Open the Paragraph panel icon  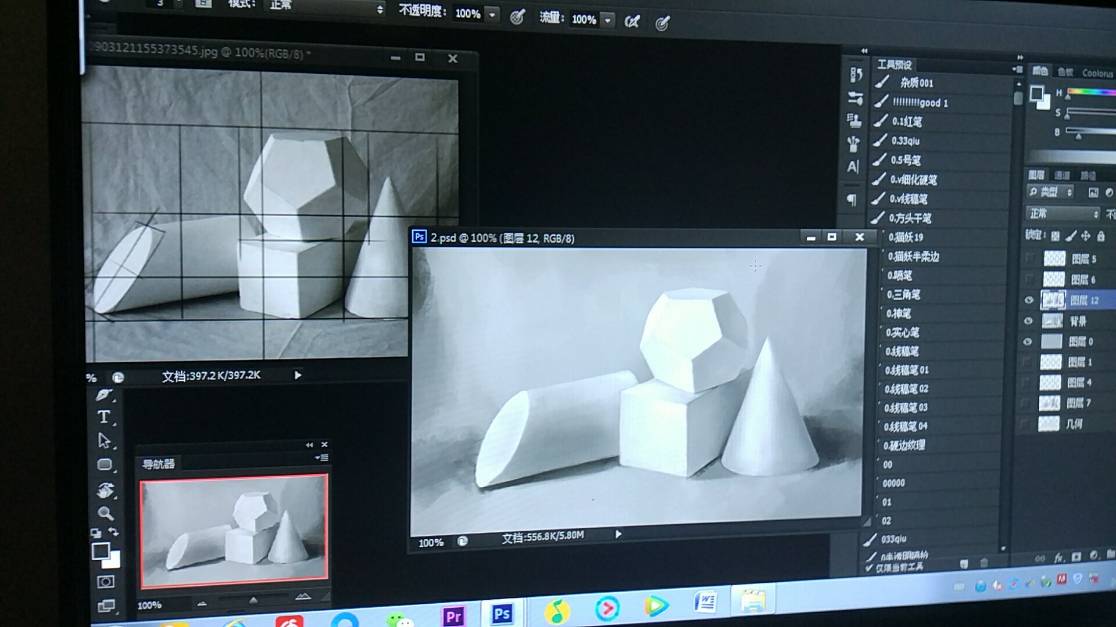[x=851, y=200]
